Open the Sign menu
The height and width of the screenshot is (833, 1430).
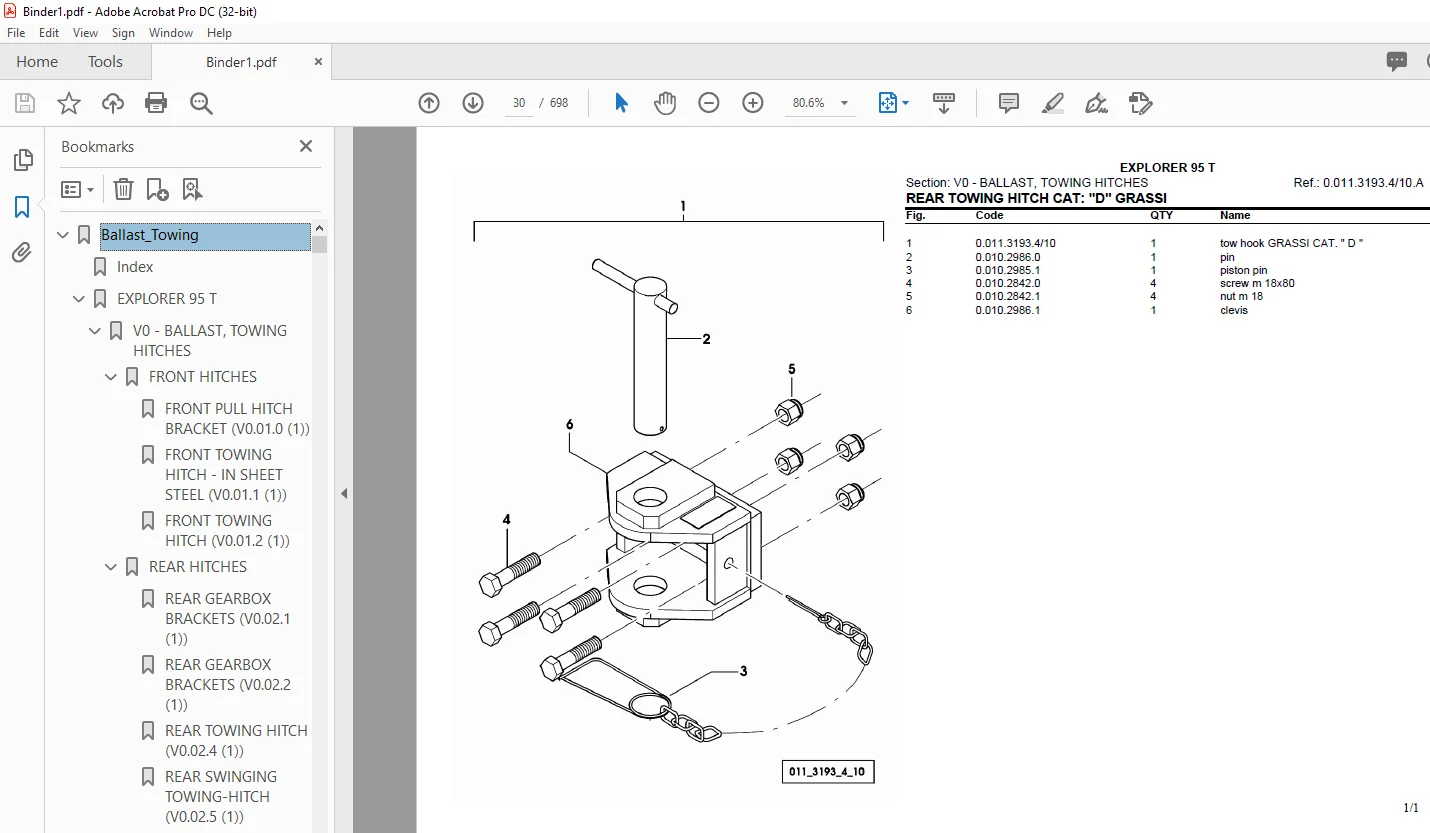pyautogui.click(x=123, y=33)
